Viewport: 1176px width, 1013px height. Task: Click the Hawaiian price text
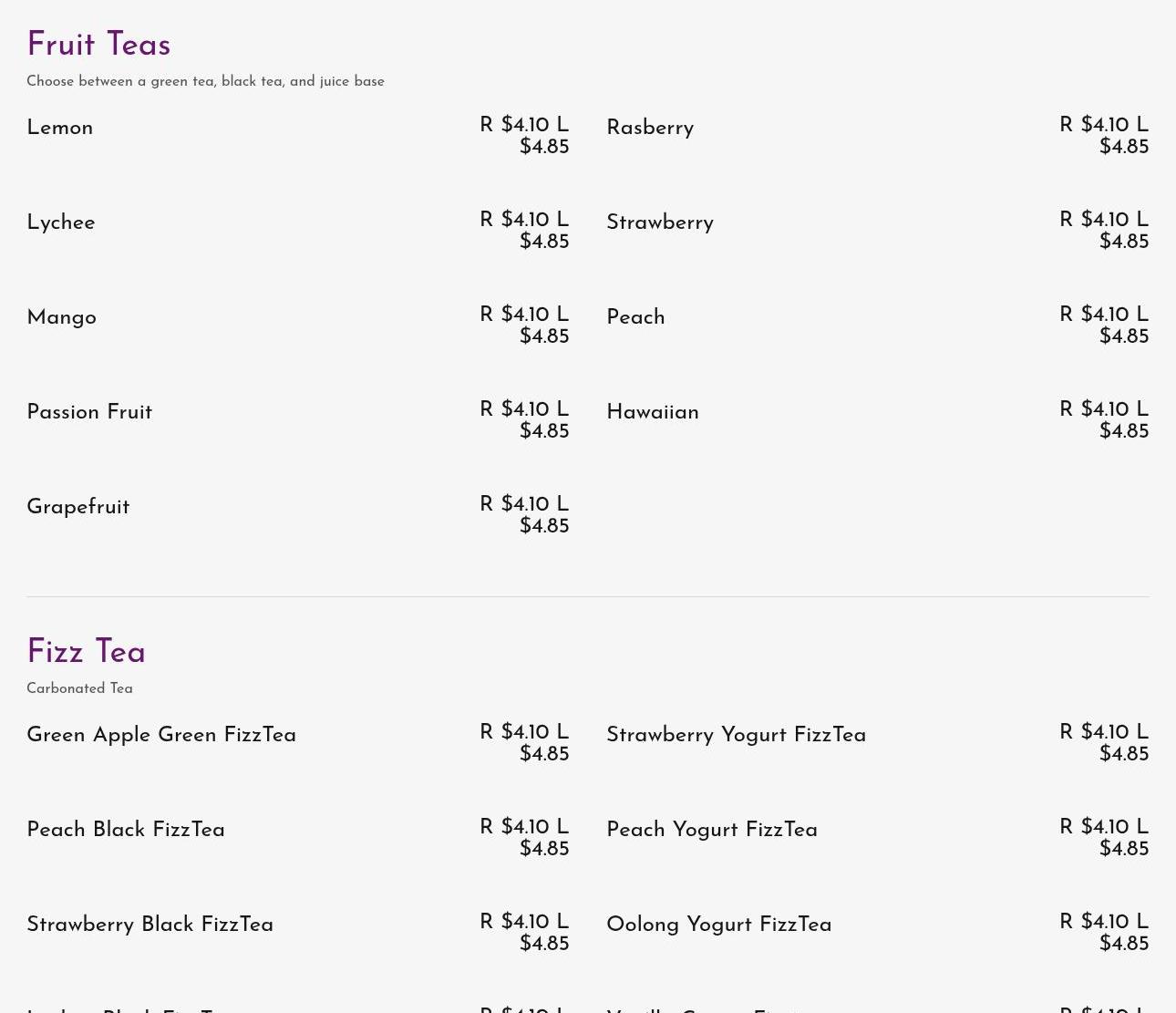click(1104, 420)
